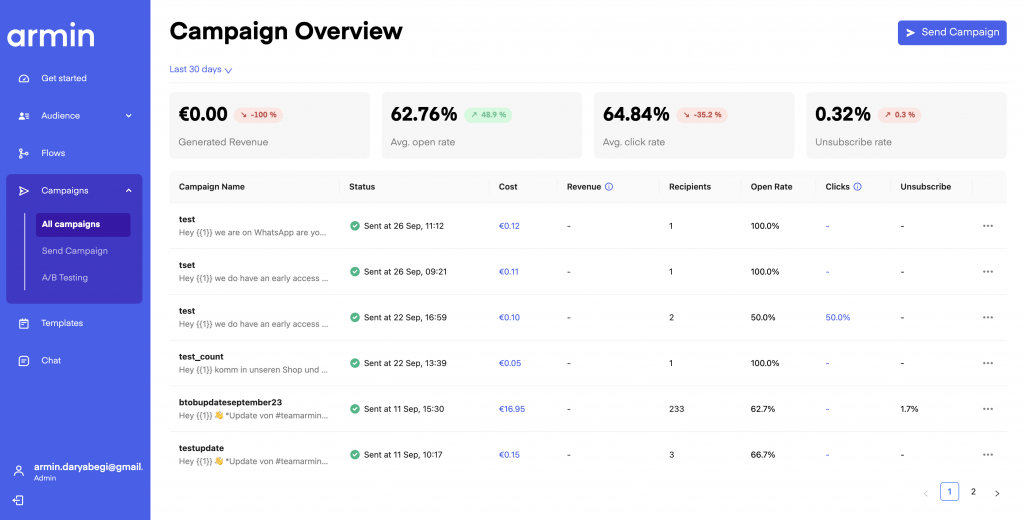The width and height of the screenshot is (1024, 520).
Task: Collapse the Campaigns sidebar section
Action: coord(128,191)
